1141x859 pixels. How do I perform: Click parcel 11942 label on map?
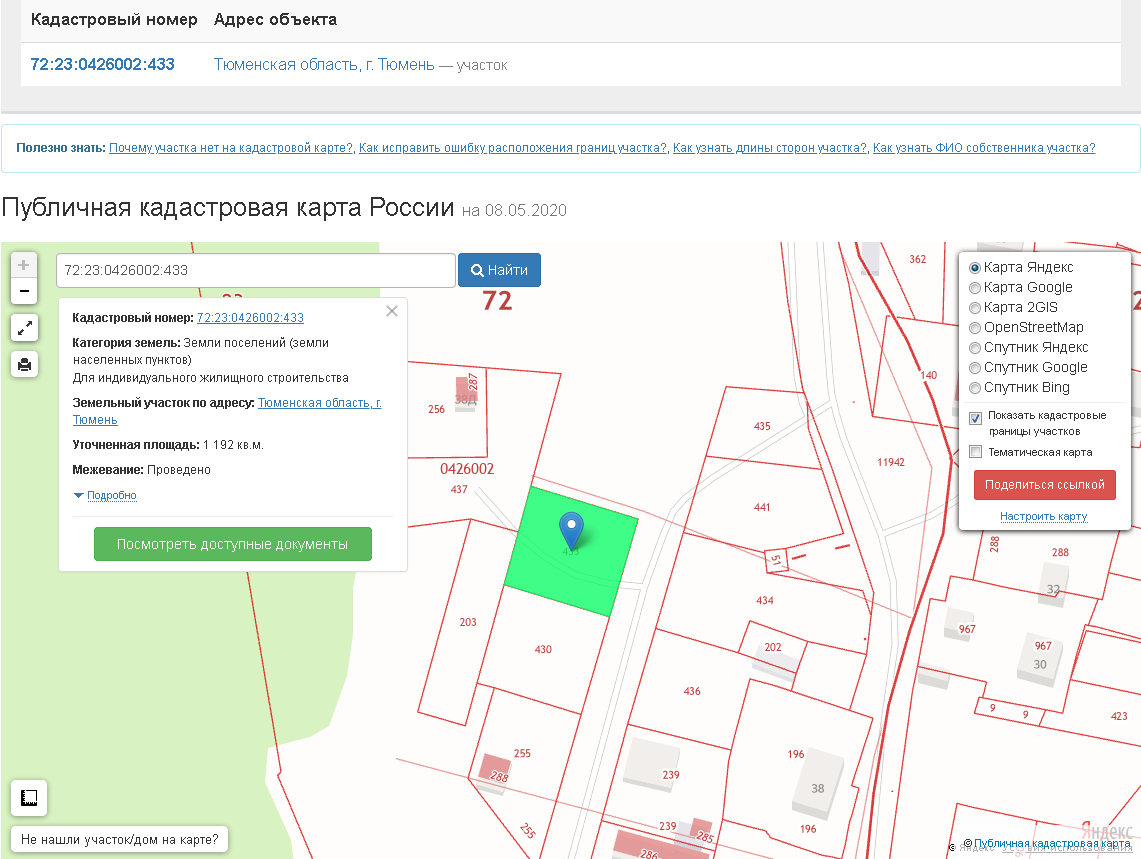tap(891, 462)
